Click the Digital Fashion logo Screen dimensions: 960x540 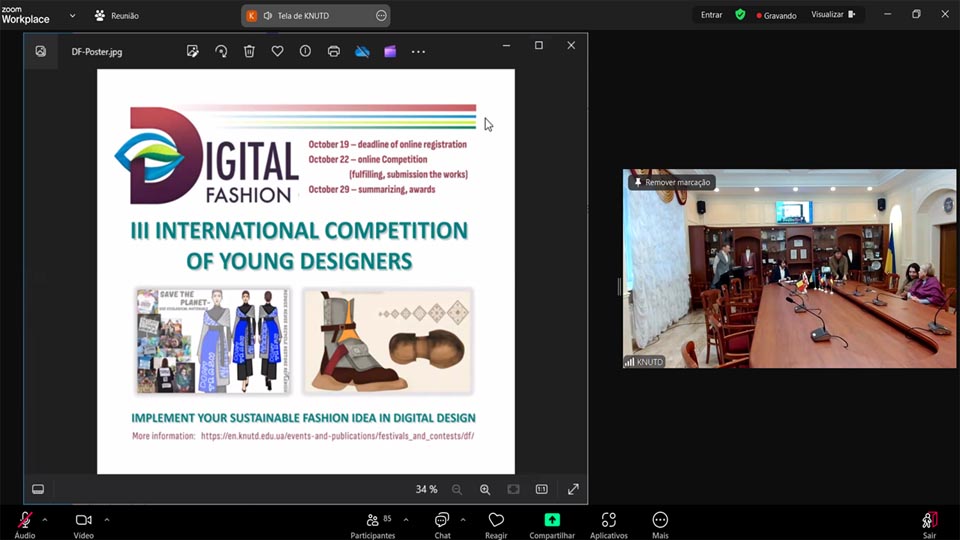(207, 156)
